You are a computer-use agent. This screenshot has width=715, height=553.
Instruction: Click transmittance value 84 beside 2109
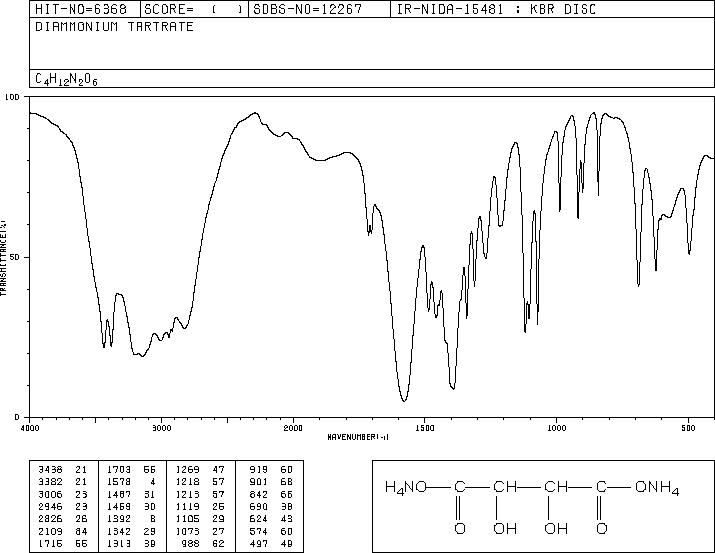pos(81,531)
